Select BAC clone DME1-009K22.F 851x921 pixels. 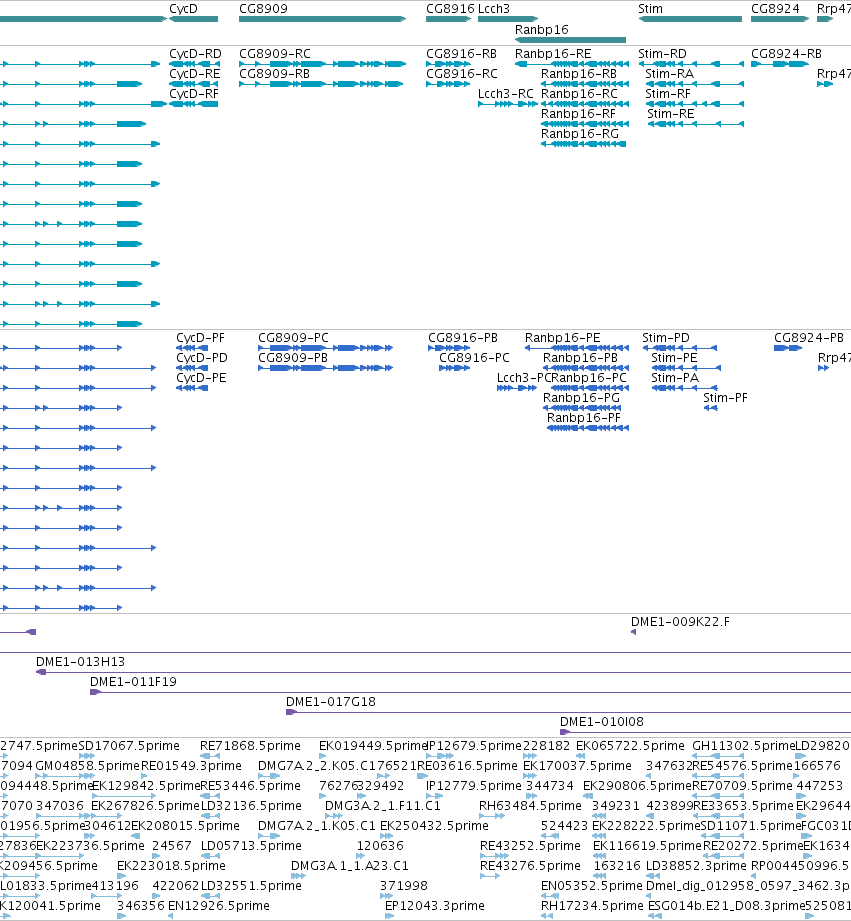point(680,621)
